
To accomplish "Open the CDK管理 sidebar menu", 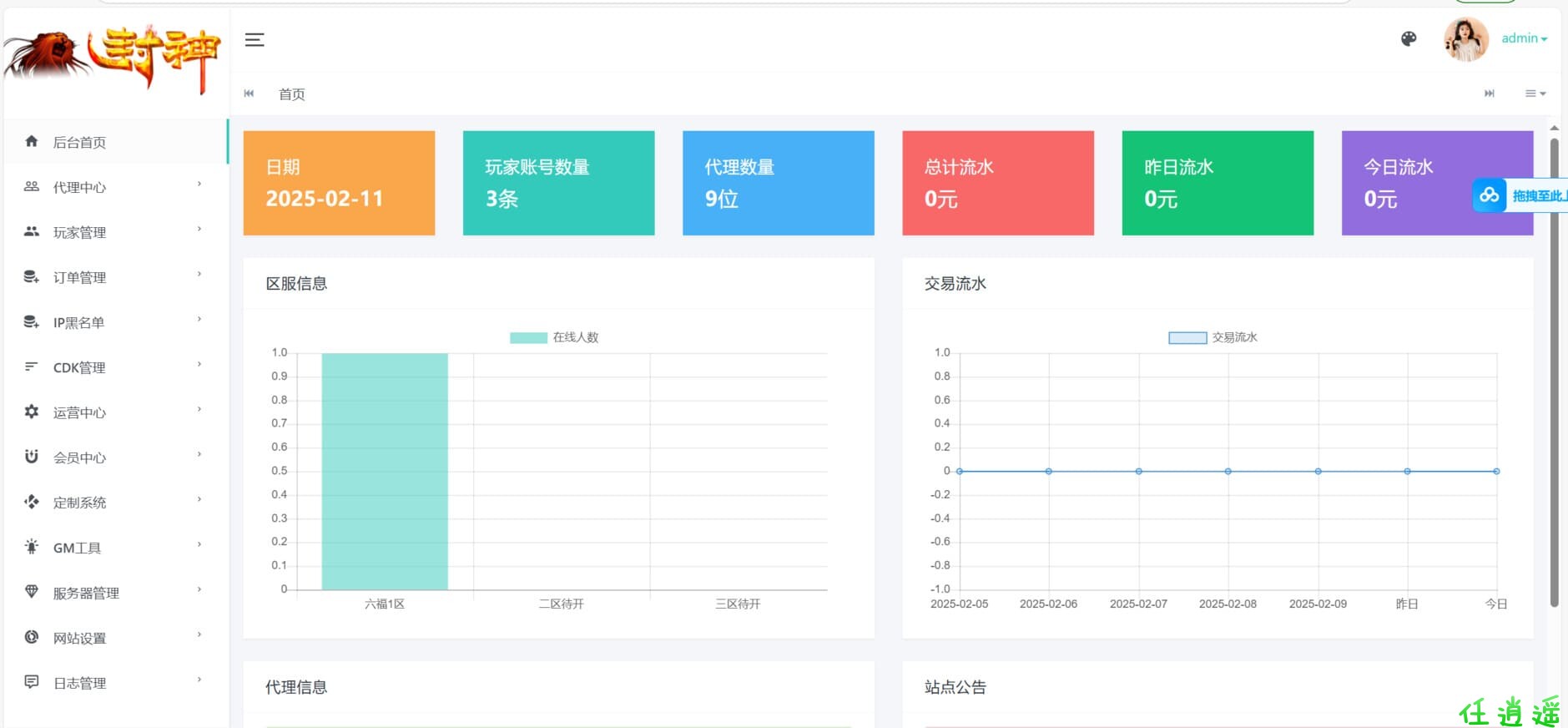I will (x=116, y=367).
